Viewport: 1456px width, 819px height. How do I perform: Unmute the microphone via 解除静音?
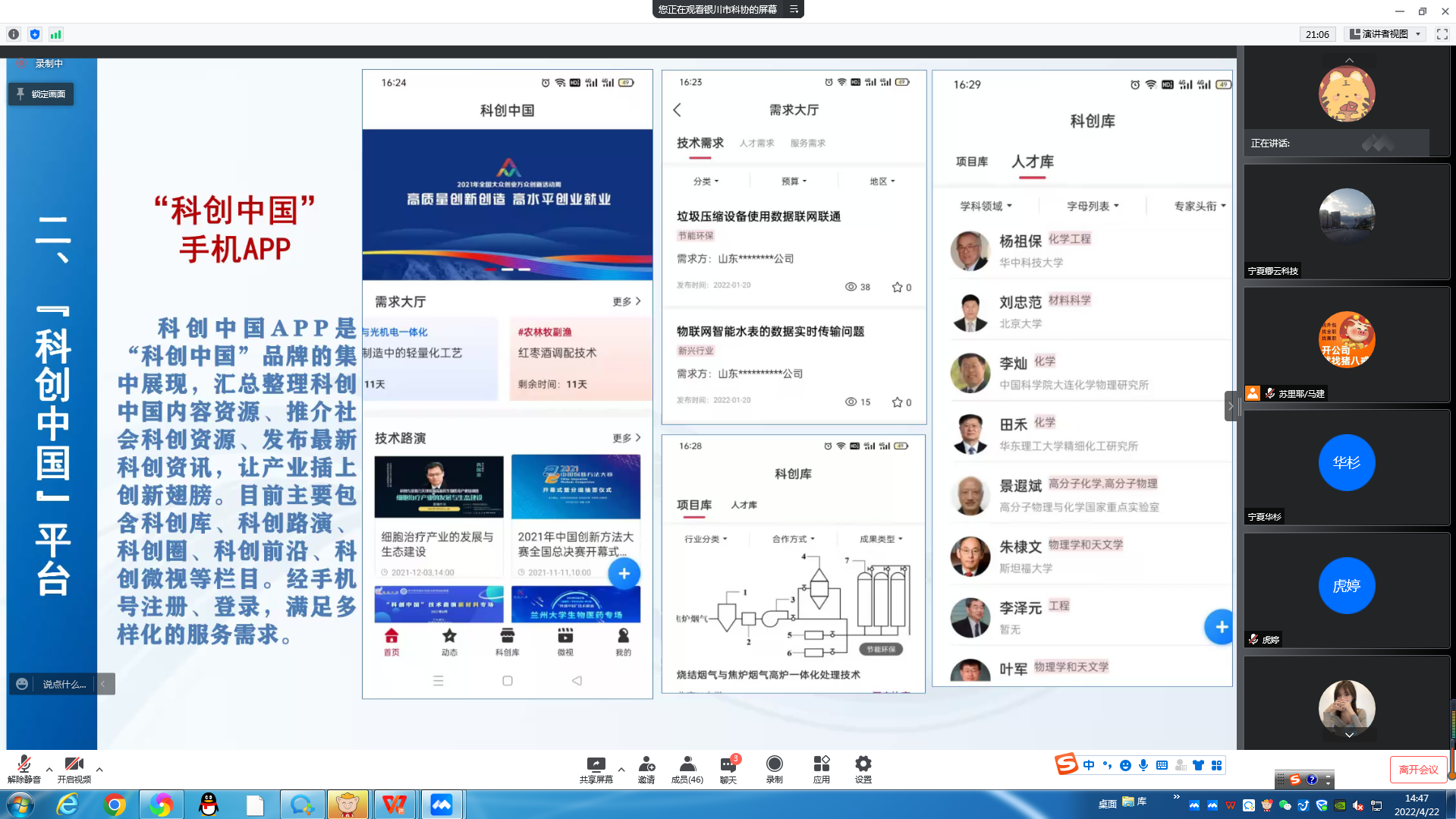[x=23, y=769]
